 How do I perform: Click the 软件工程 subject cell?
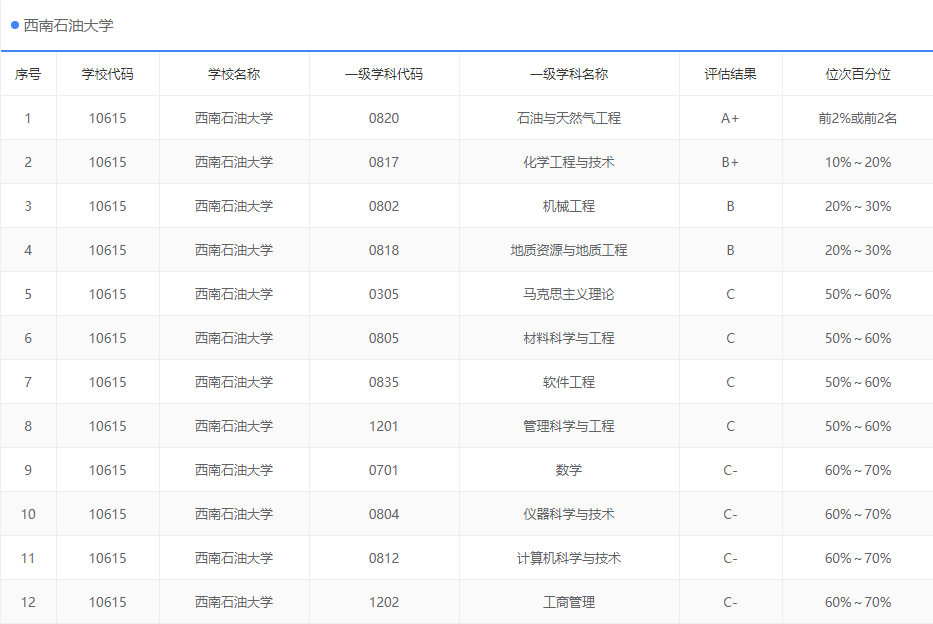click(568, 381)
